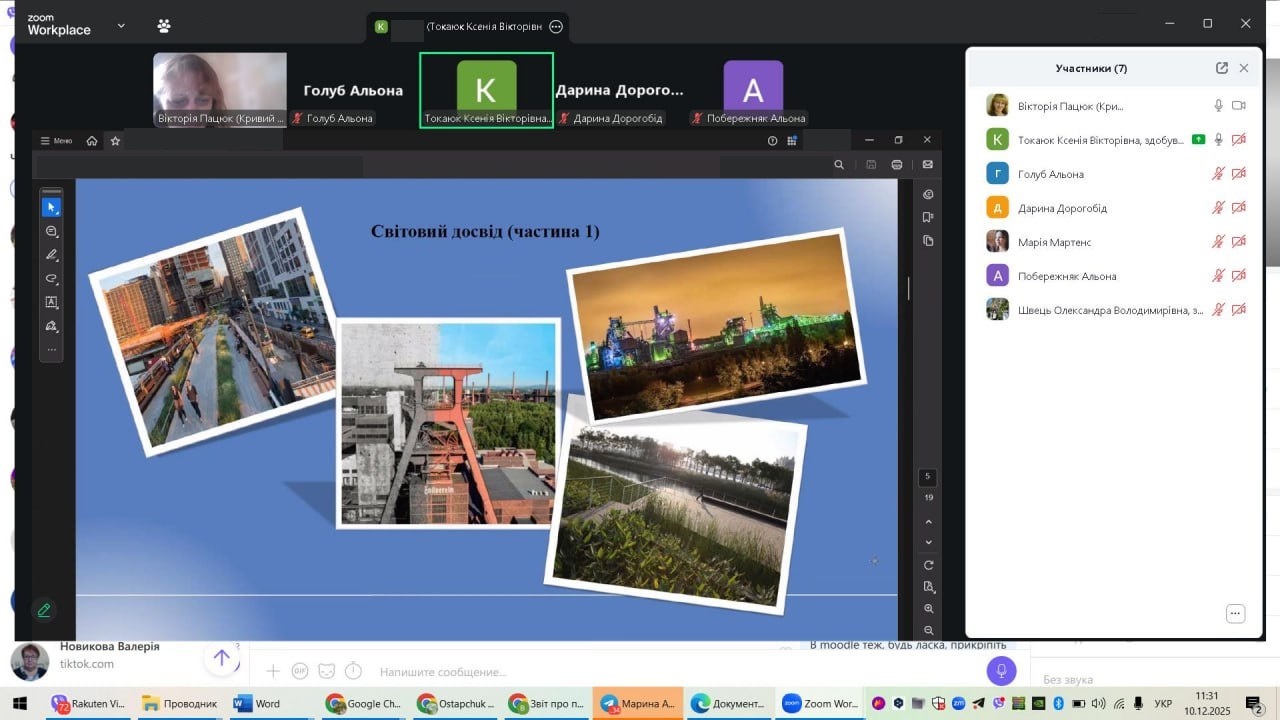The image size is (1280, 720).
Task: Toggle camera for Марія Мартенс
Action: pyautogui.click(x=1239, y=242)
